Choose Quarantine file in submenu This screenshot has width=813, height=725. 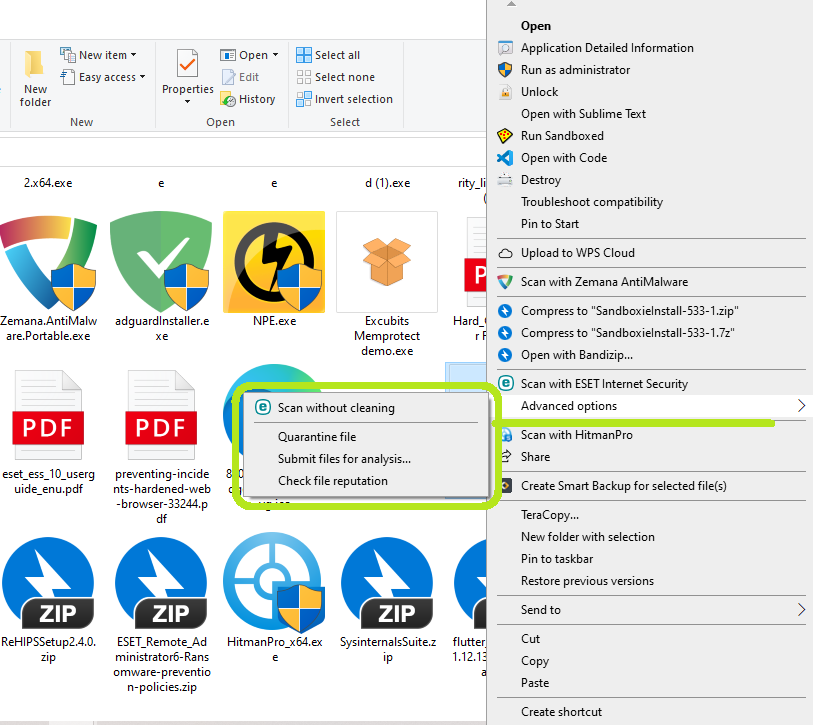click(366, 437)
